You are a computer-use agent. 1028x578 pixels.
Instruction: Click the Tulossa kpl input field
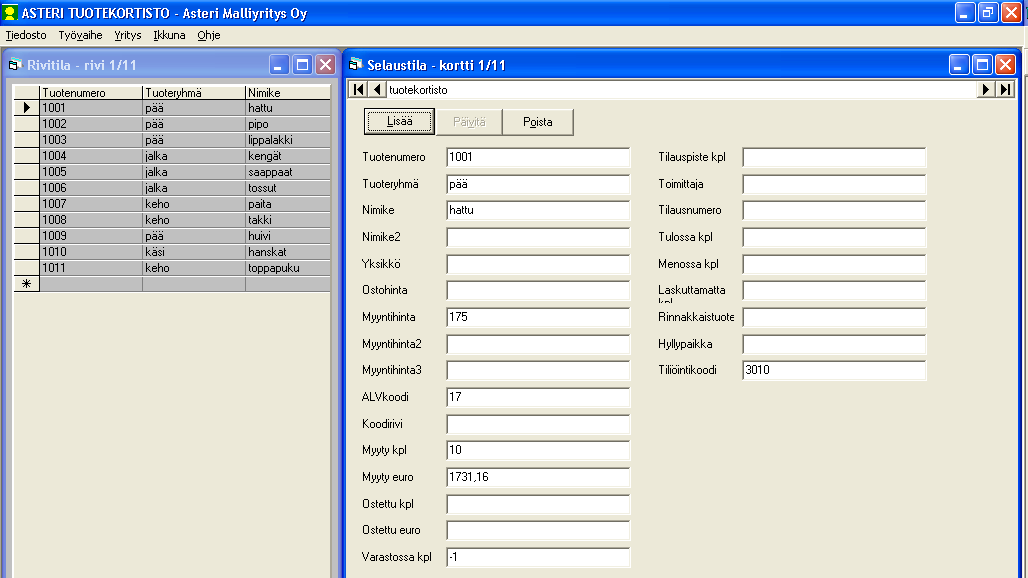(x=834, y=237)
